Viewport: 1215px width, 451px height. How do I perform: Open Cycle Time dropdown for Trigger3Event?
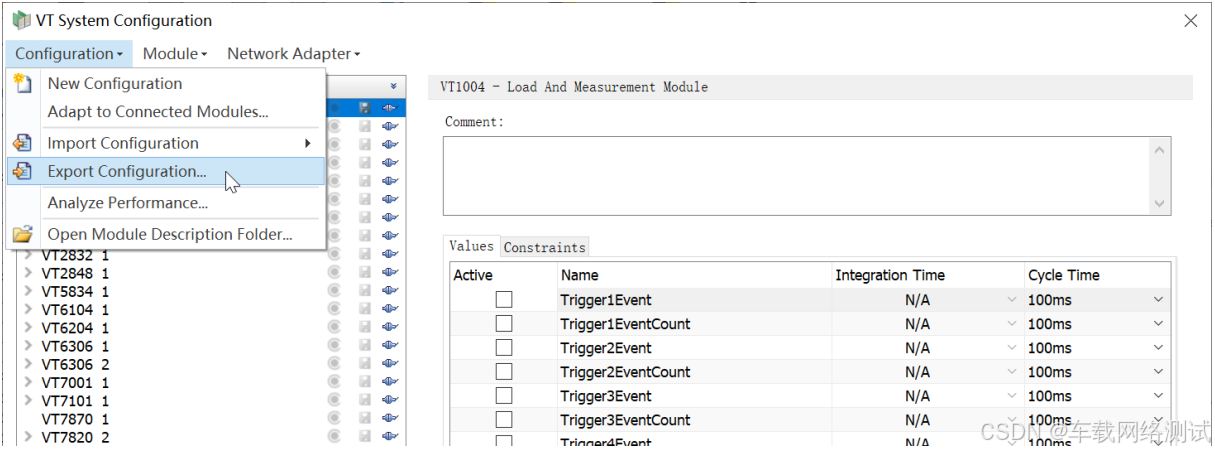point(1158,395)
